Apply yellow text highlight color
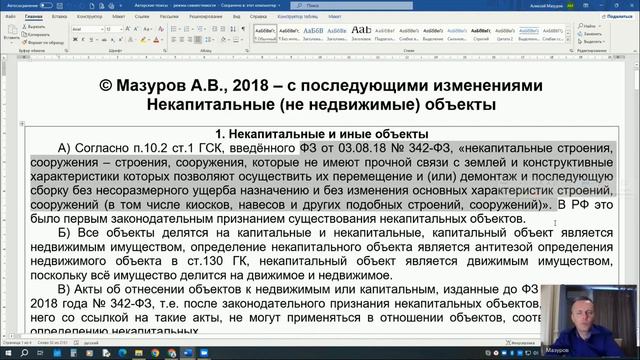Screen dimensions: 640x360 (142, 40)
